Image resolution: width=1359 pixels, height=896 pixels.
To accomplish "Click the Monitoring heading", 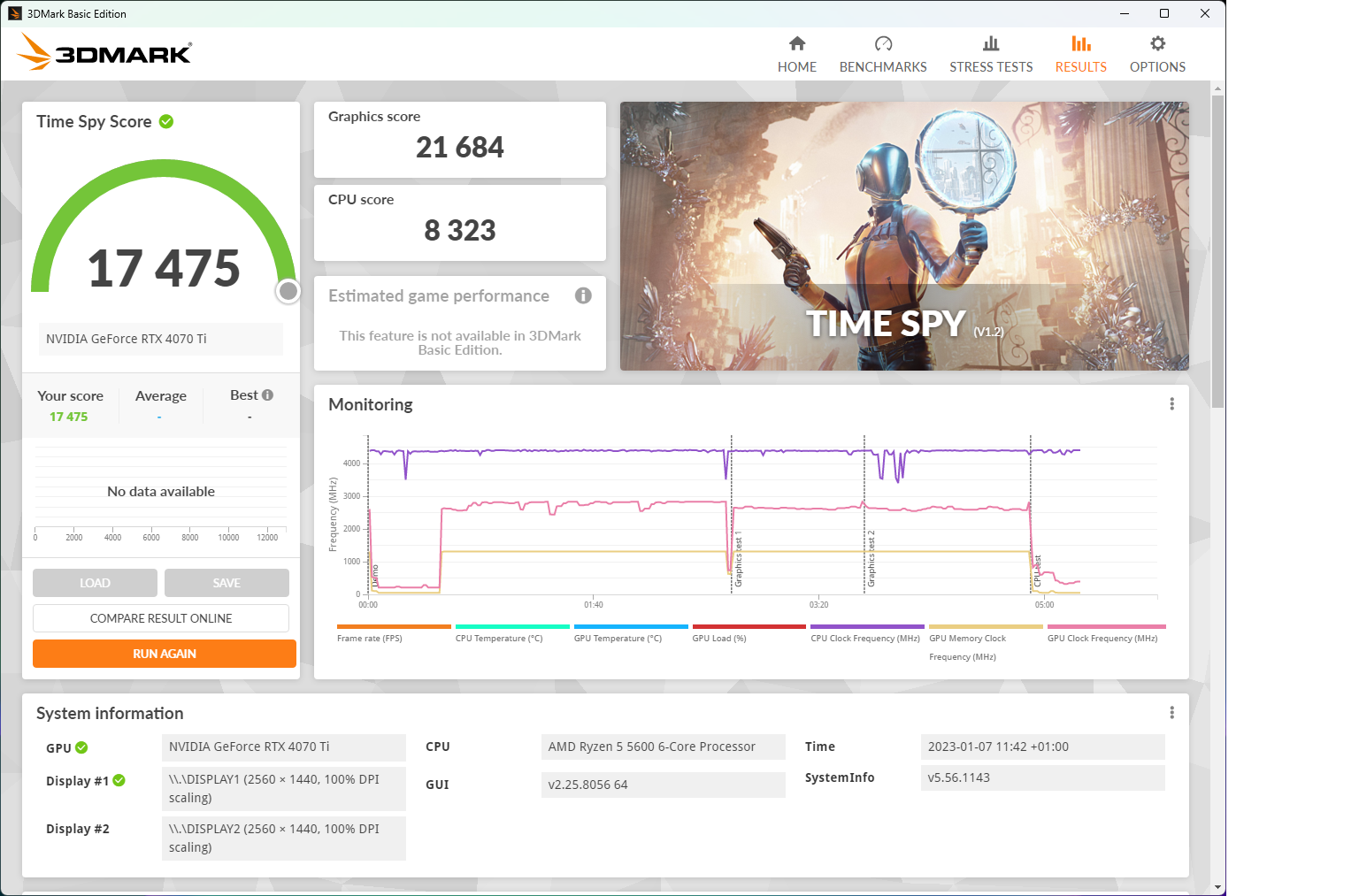I will pos(371,404).
